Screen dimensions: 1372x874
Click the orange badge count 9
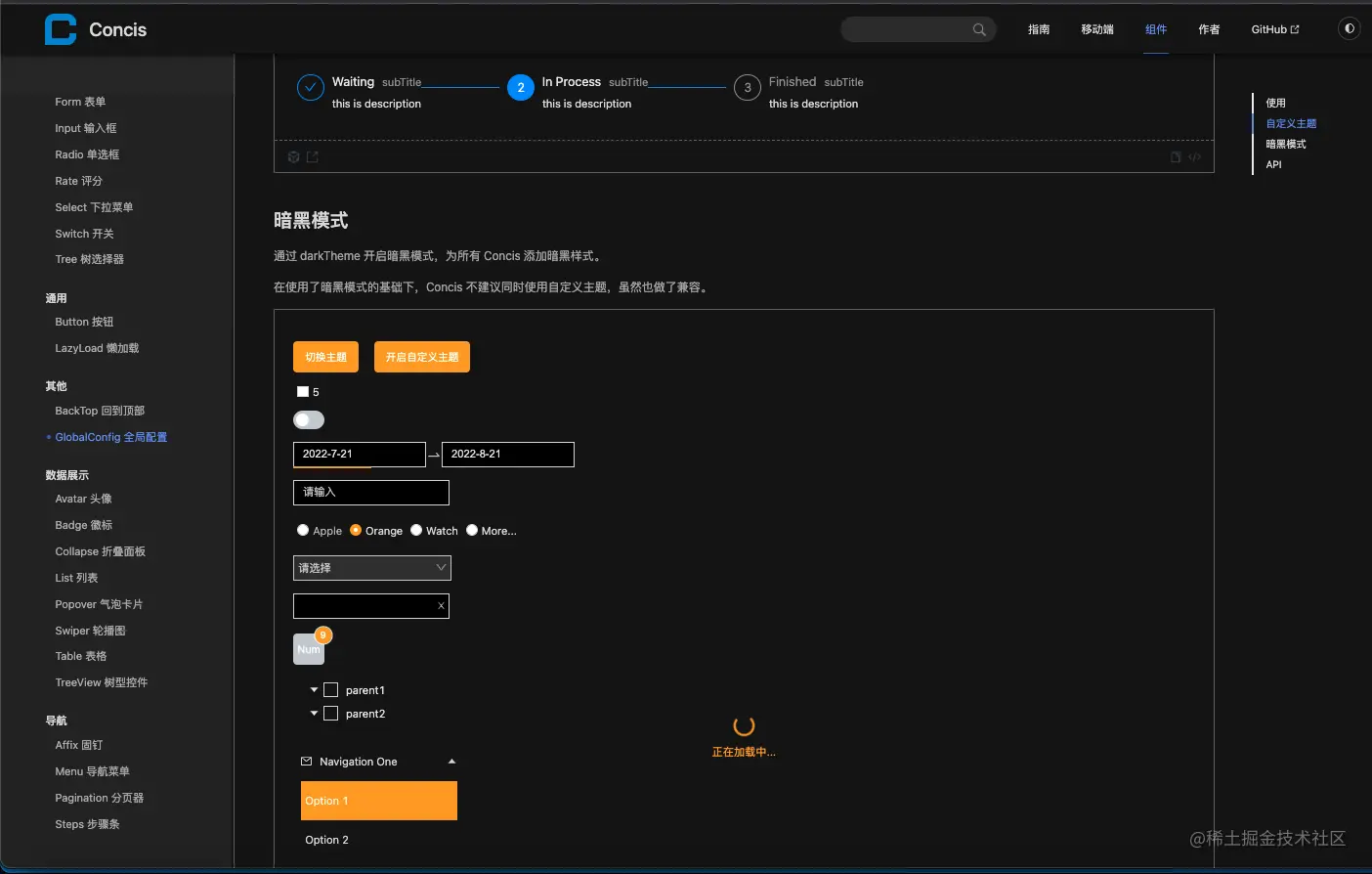click(322, 635)
